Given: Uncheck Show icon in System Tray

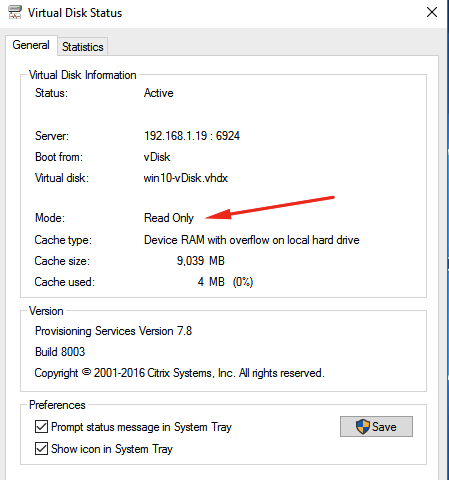Looking at the screenshot, I should [x=41, y=449].
